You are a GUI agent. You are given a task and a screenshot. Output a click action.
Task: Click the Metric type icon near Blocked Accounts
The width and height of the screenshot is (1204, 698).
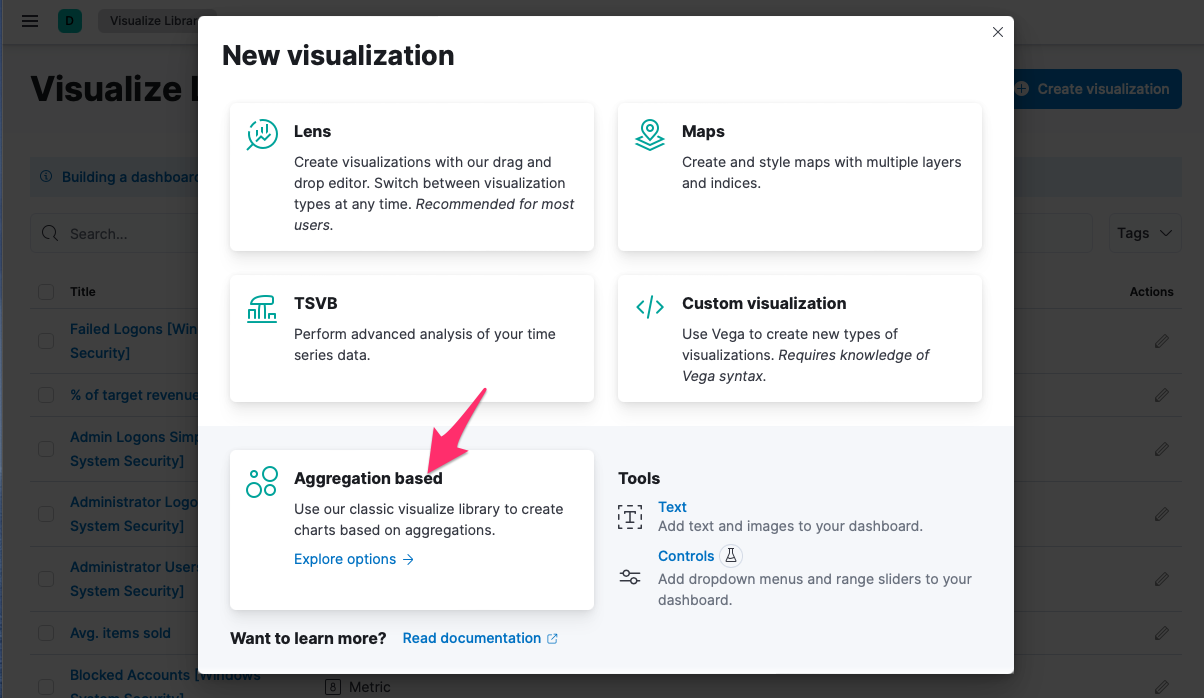(332, 687)
